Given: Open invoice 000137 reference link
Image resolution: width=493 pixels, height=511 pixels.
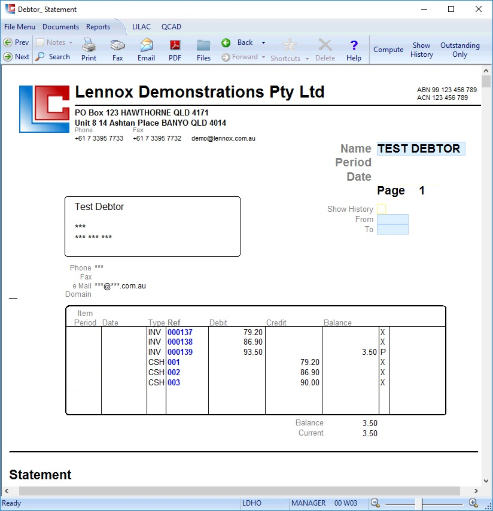Looking at the screenshot, I should click(180, 332).
